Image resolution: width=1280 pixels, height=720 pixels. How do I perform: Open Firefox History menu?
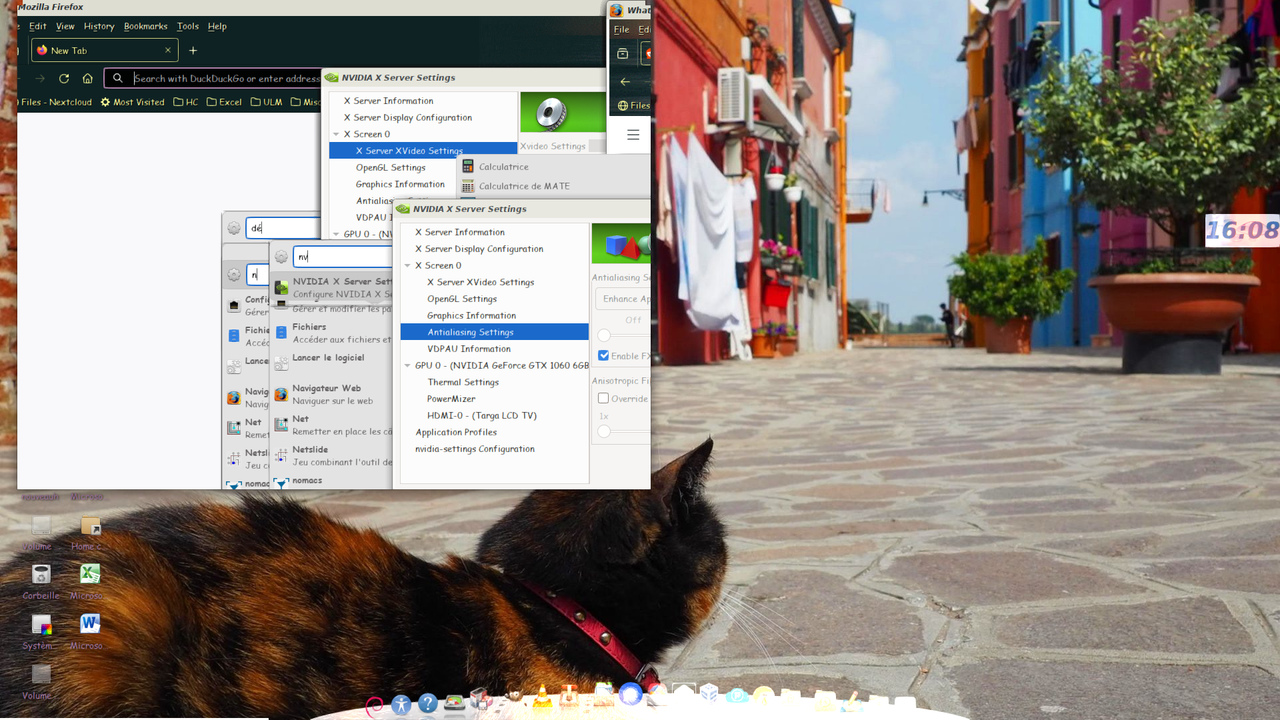(99, 26)
